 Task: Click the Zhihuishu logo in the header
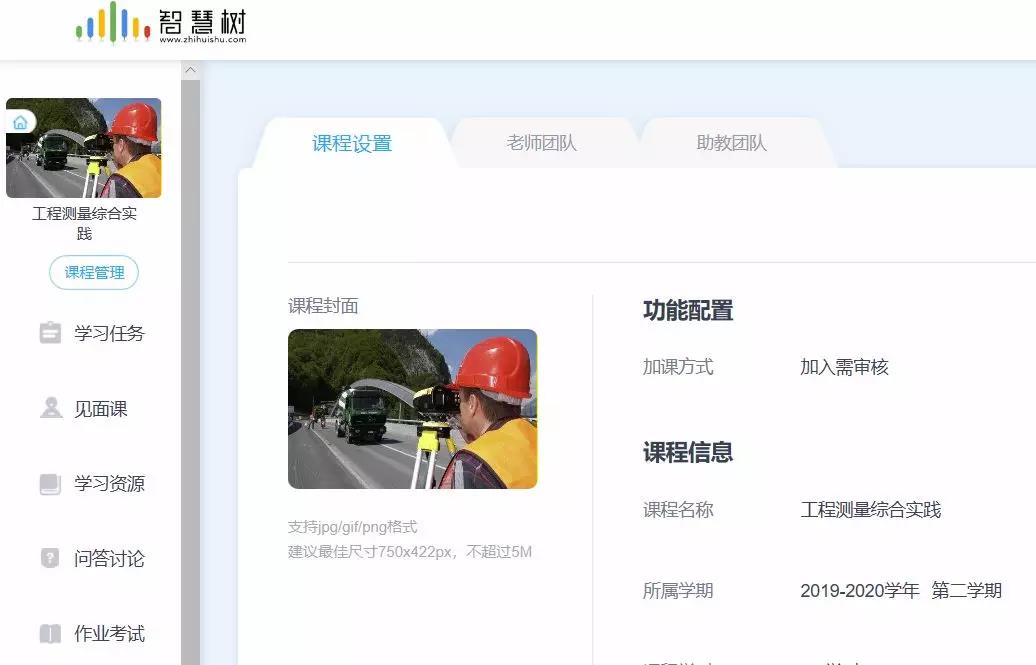pyautogui.click(x=160, y=24)
